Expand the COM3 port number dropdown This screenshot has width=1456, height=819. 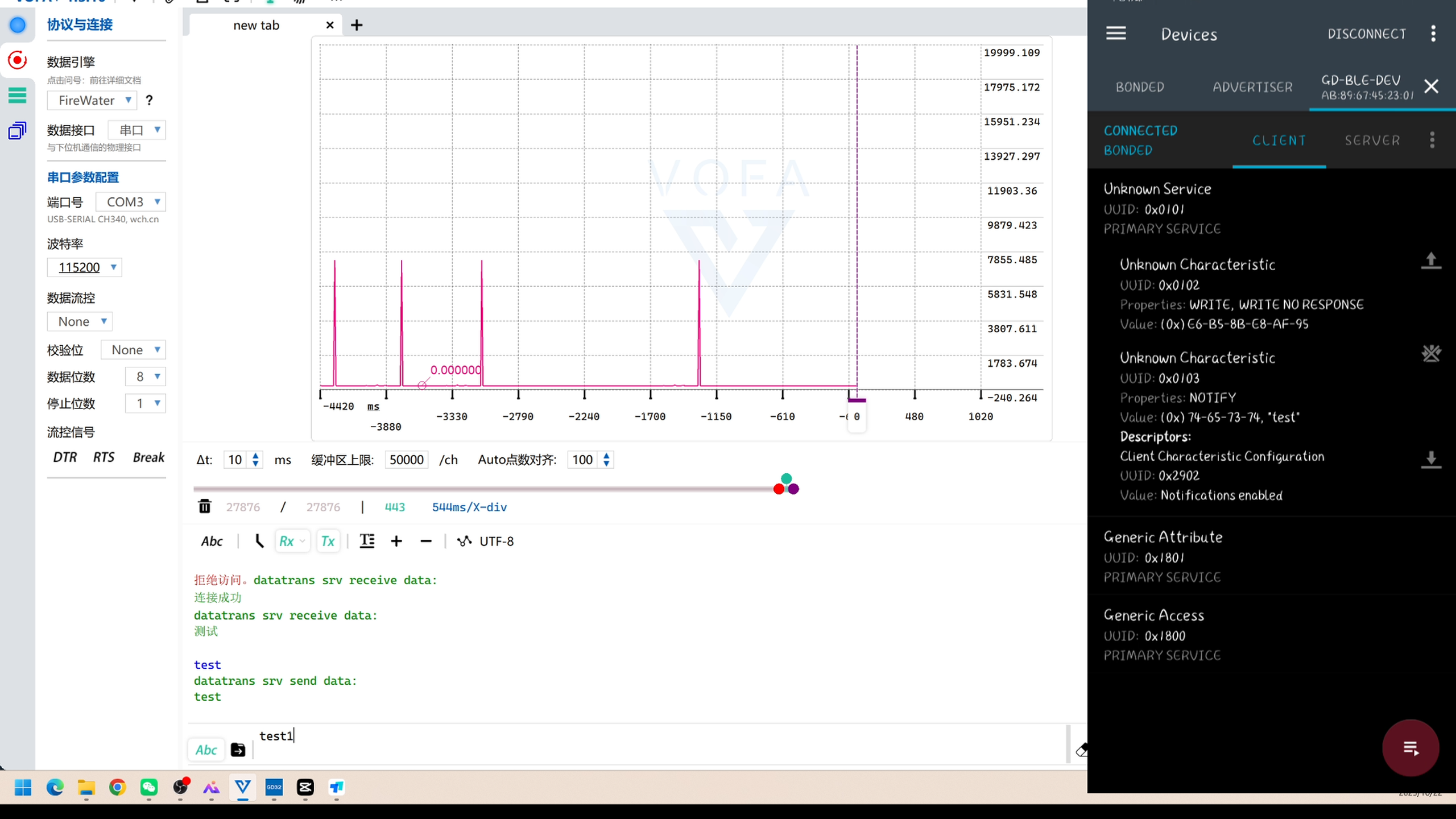pos(130,202)
